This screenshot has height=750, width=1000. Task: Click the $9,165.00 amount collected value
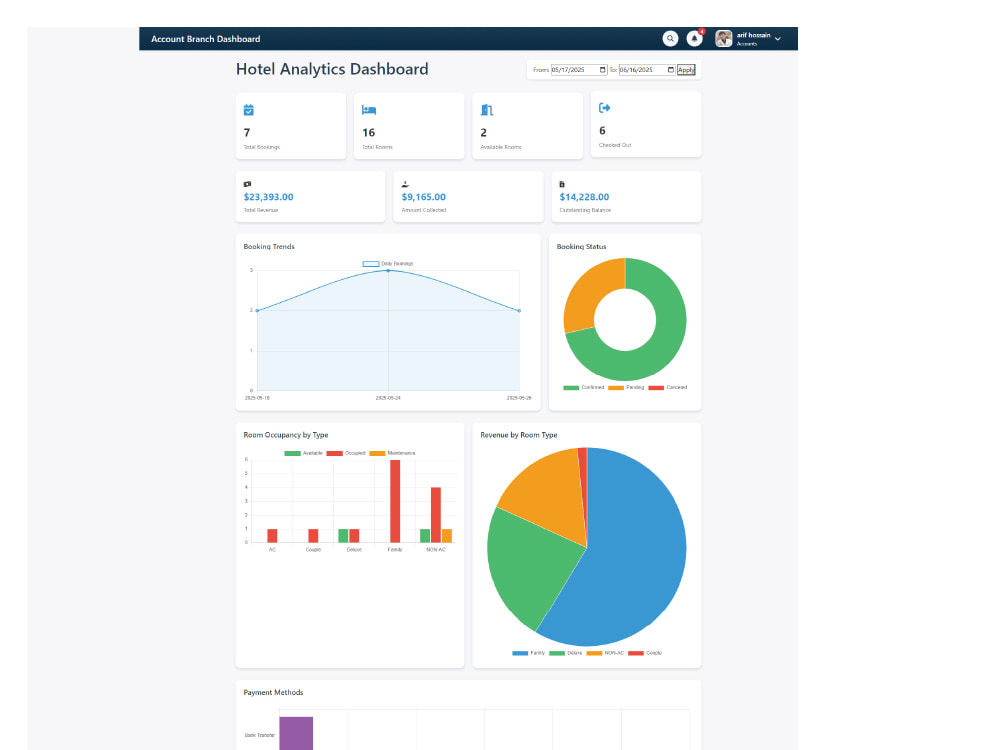point(423,197)
